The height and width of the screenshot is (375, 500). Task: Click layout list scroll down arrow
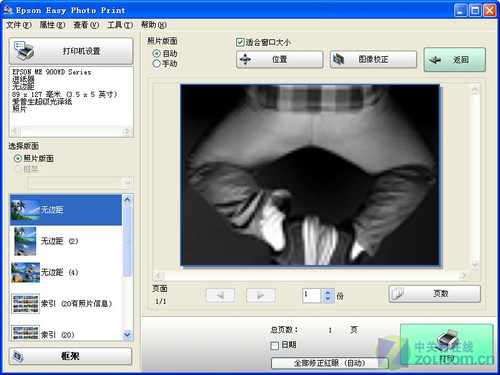pos(127,334)
